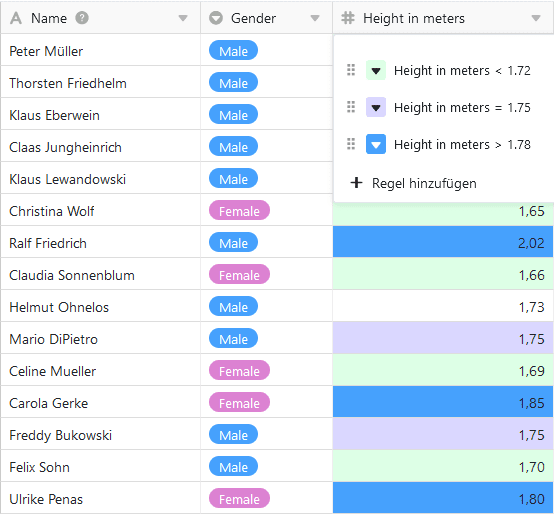Select the height cell showing 1,80
The height and width of the screenshot is (514, 554).
[x=443, y=498]
